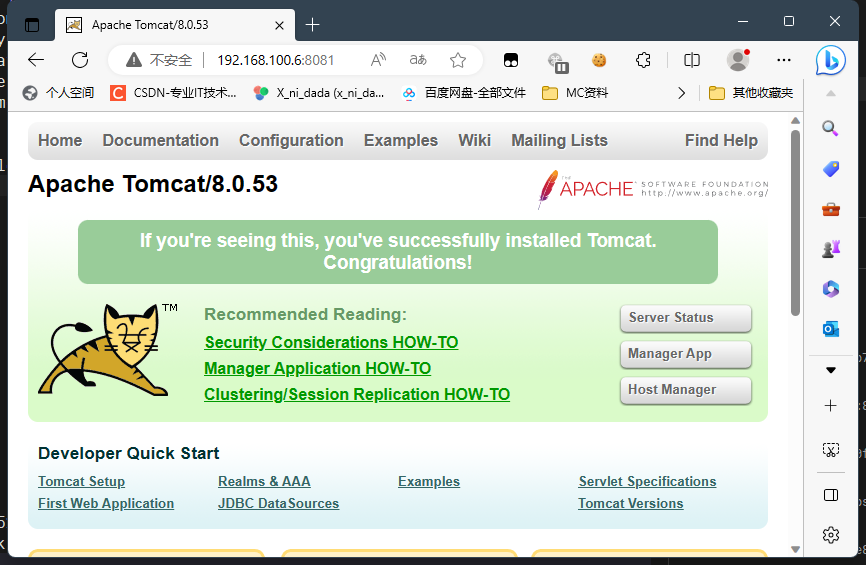Open the paused extension icon in the toolbar
866x565 pixels.
coord(558,62)
